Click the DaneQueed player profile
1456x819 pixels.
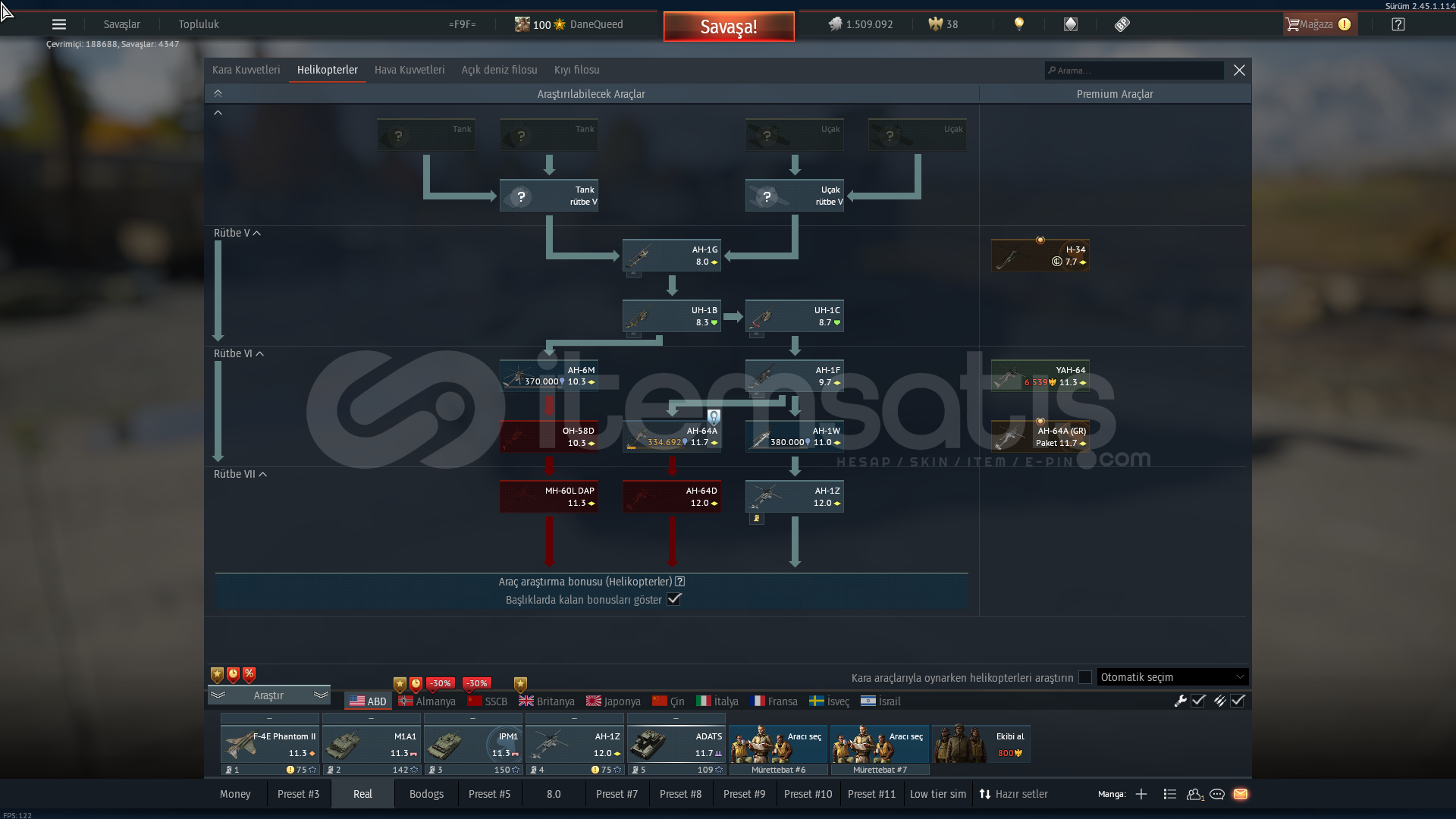(596, 24)
